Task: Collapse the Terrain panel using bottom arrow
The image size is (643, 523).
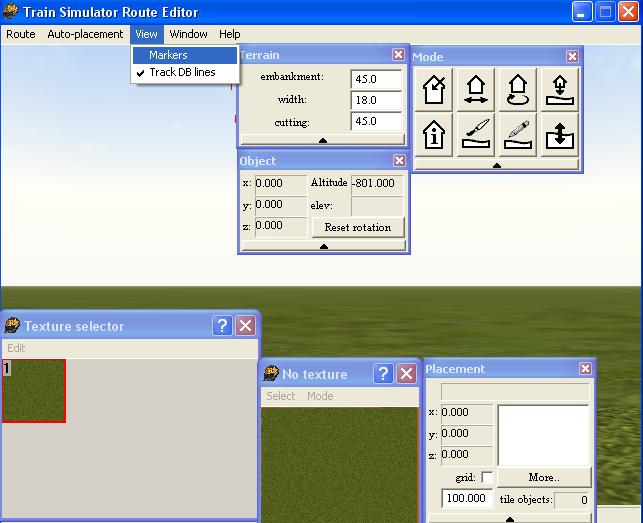Action: click(322, 140)
